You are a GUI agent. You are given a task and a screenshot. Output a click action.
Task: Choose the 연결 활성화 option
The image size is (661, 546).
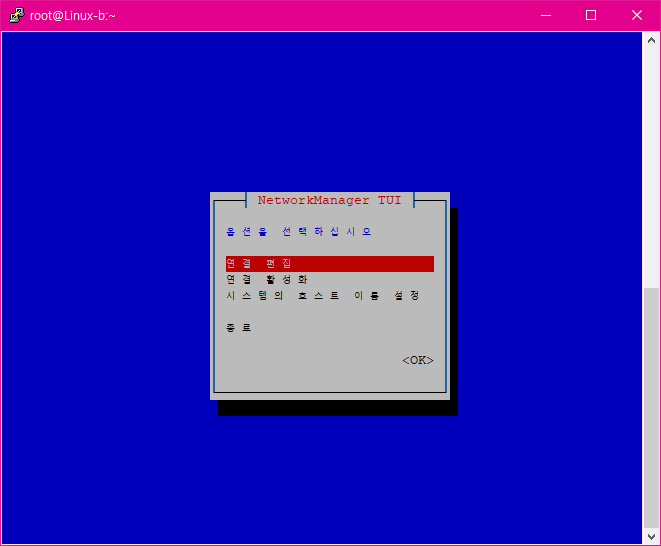pyautogui.click(x=267, y=280)
